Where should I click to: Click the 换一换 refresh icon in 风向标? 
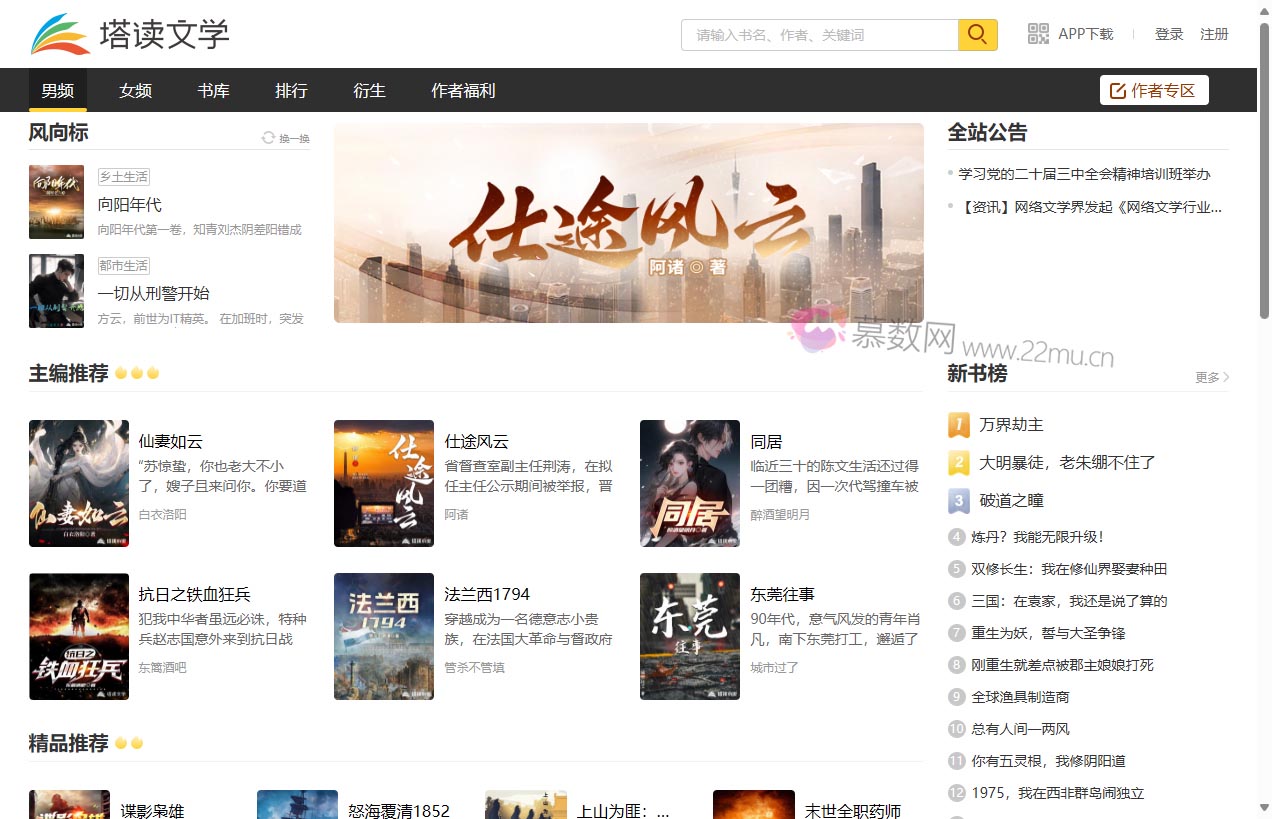[x=268, y=137]
